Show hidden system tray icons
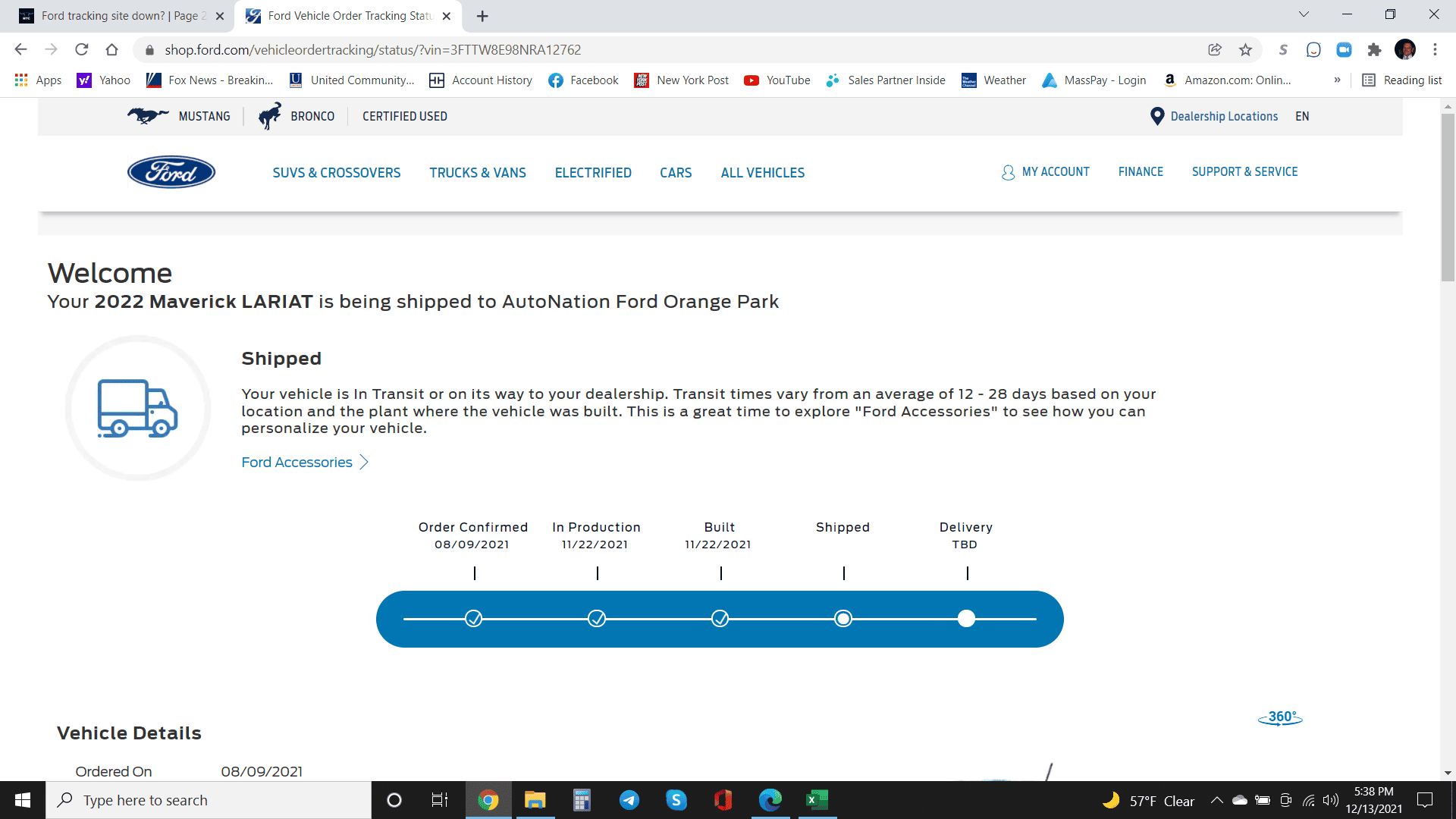This screenshot has height=819, width=1456. [1216, 800]
